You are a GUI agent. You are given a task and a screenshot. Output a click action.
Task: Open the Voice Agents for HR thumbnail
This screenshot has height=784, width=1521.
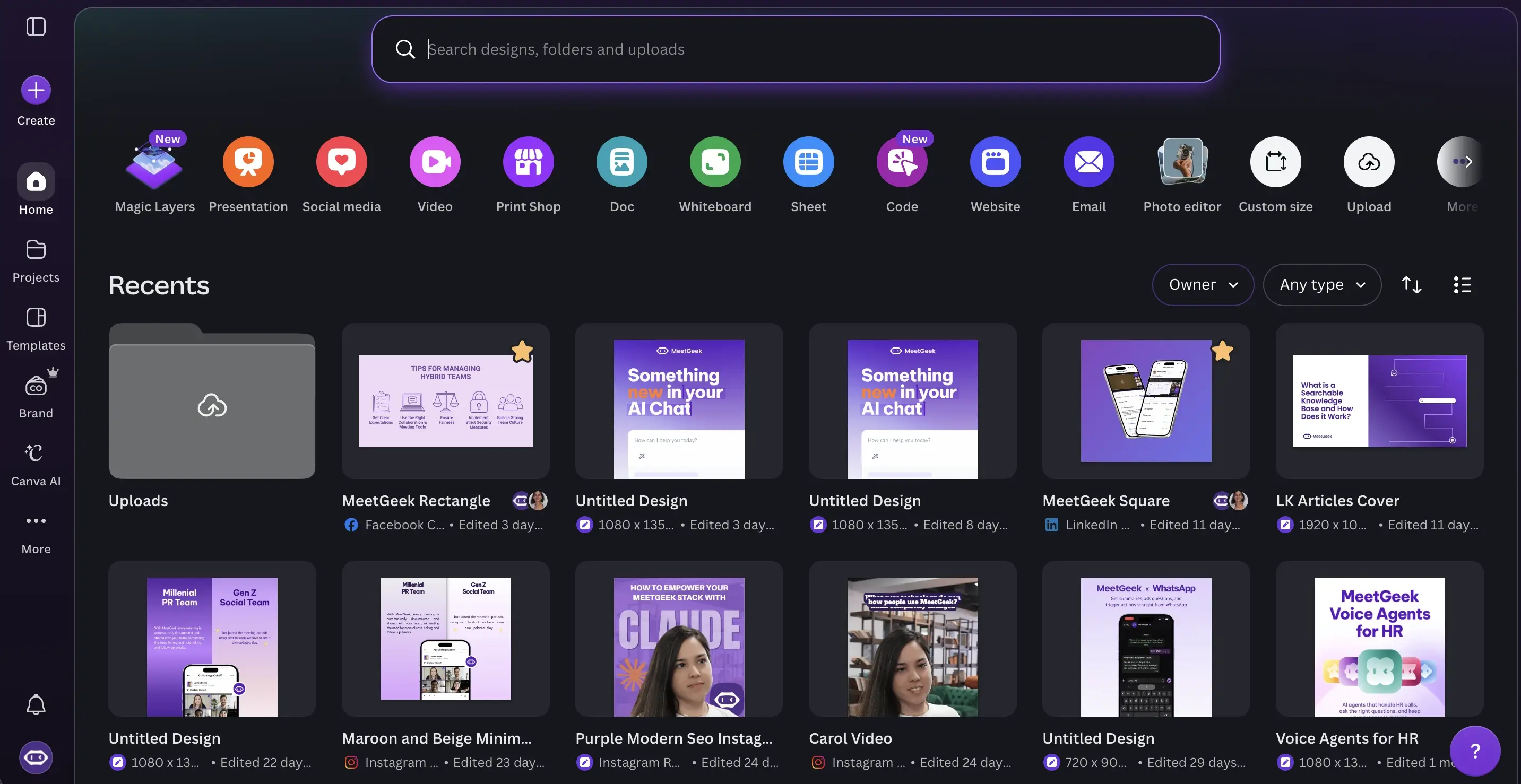pyautogui.click(x=1379, y=639)
